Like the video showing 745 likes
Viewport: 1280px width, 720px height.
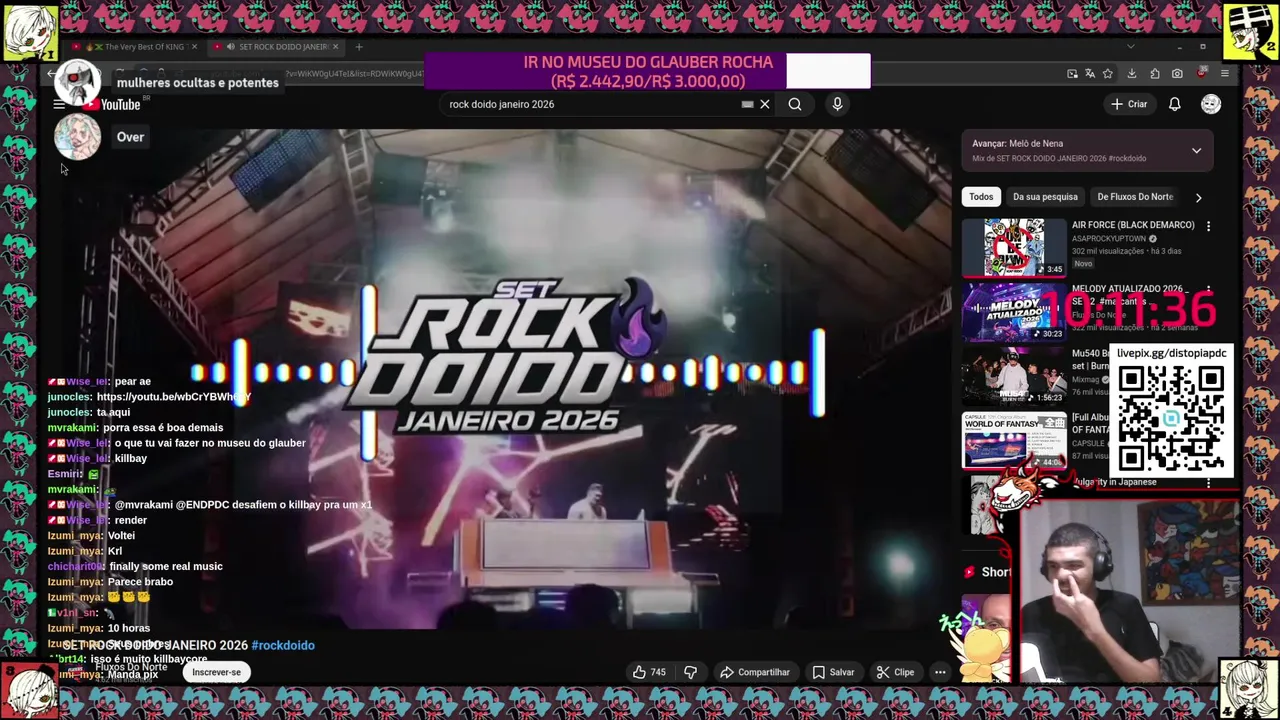tap(649, 672)
